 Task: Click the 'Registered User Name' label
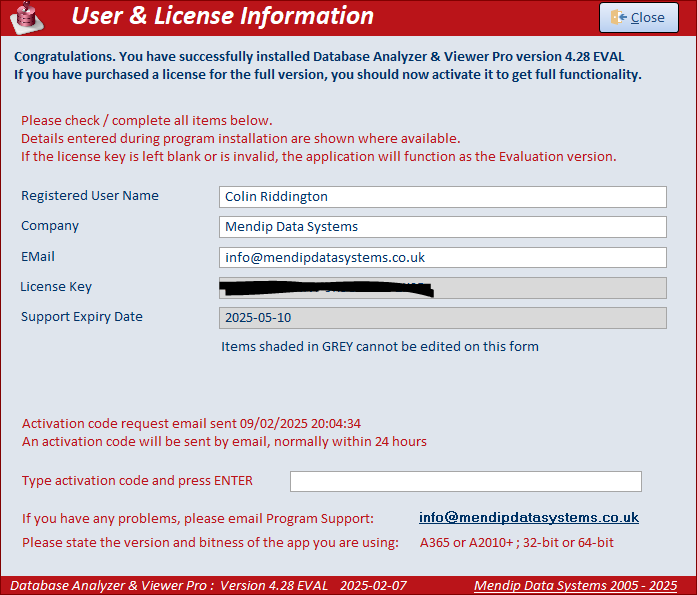pos(90,196)
